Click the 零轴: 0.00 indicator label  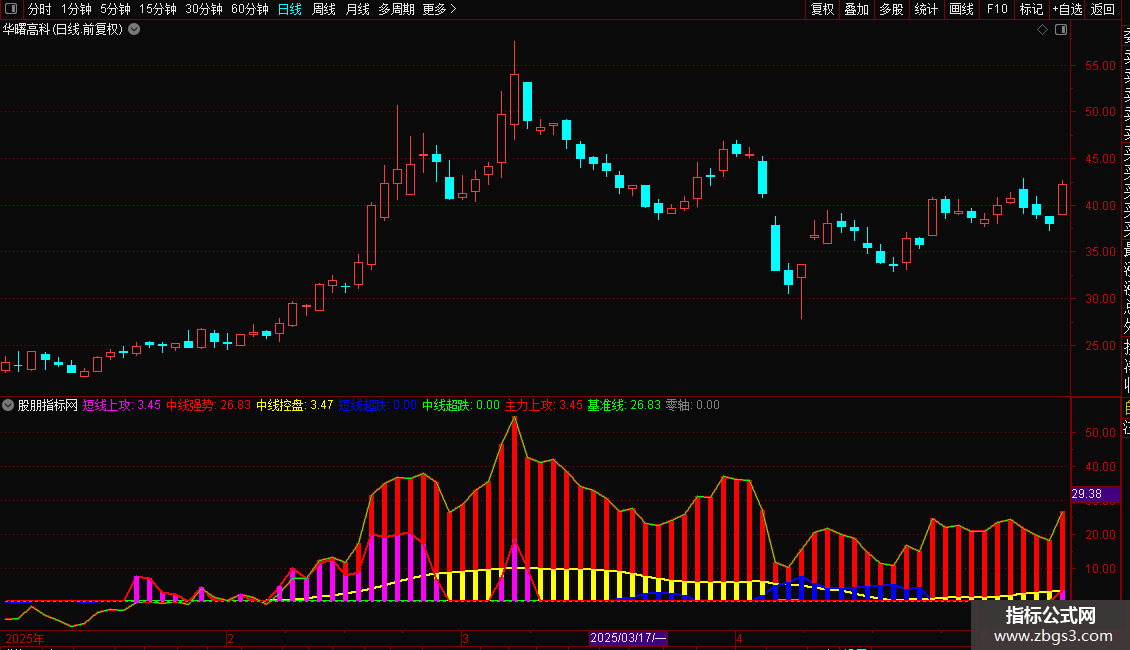point(692,405)
